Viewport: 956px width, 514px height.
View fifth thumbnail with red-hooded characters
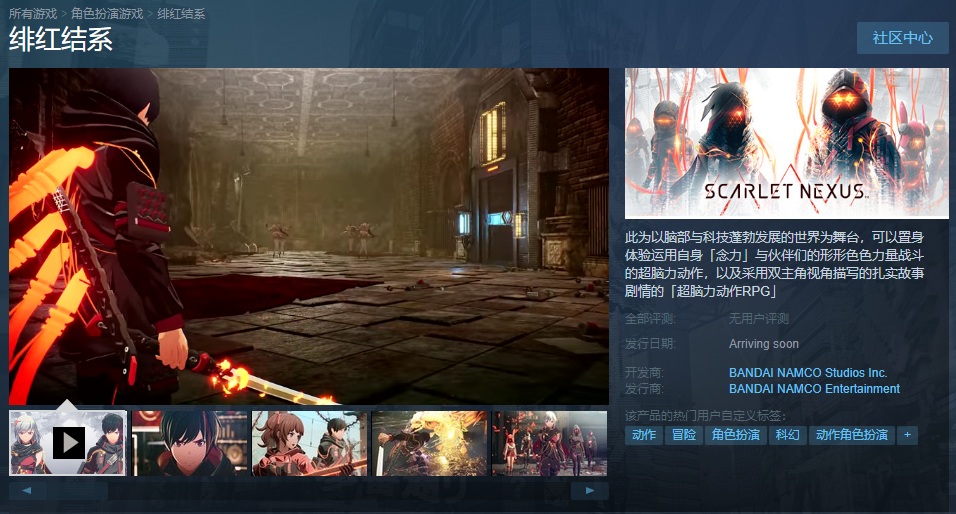coord(549,442)
